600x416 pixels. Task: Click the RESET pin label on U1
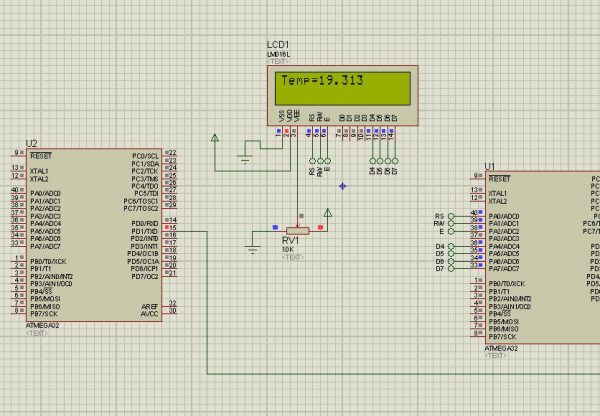click(499, 179)
